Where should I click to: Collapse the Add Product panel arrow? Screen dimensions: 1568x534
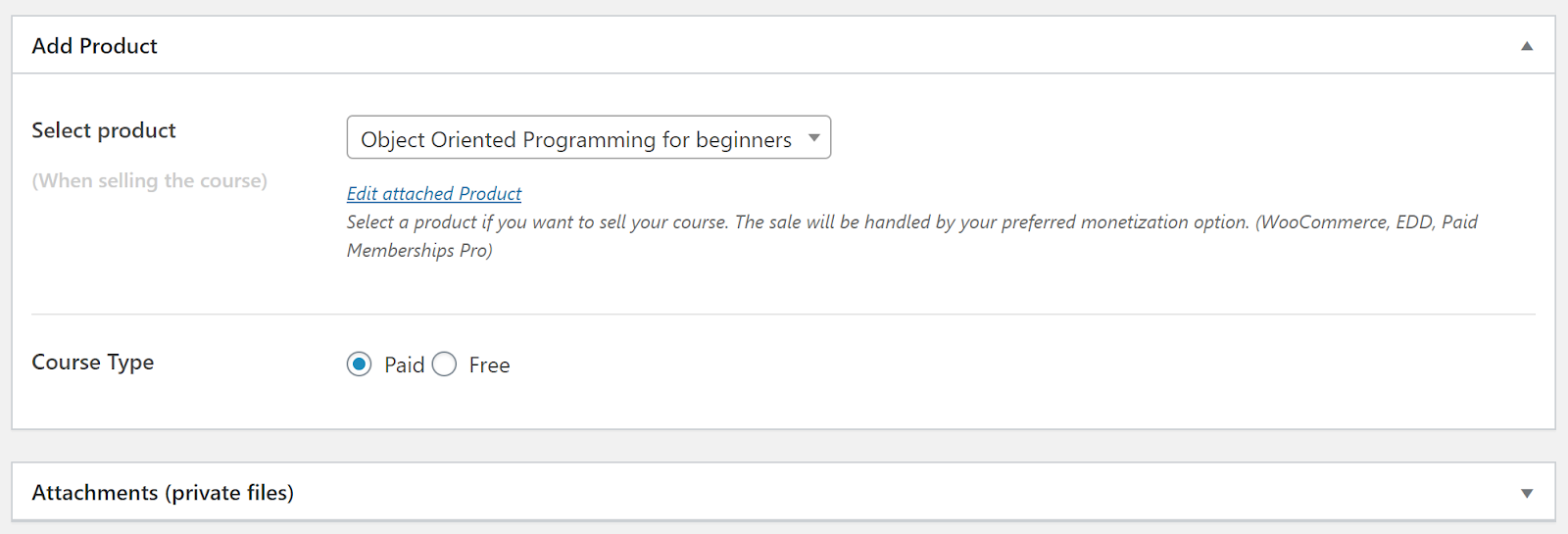[x=1526, y=46]
